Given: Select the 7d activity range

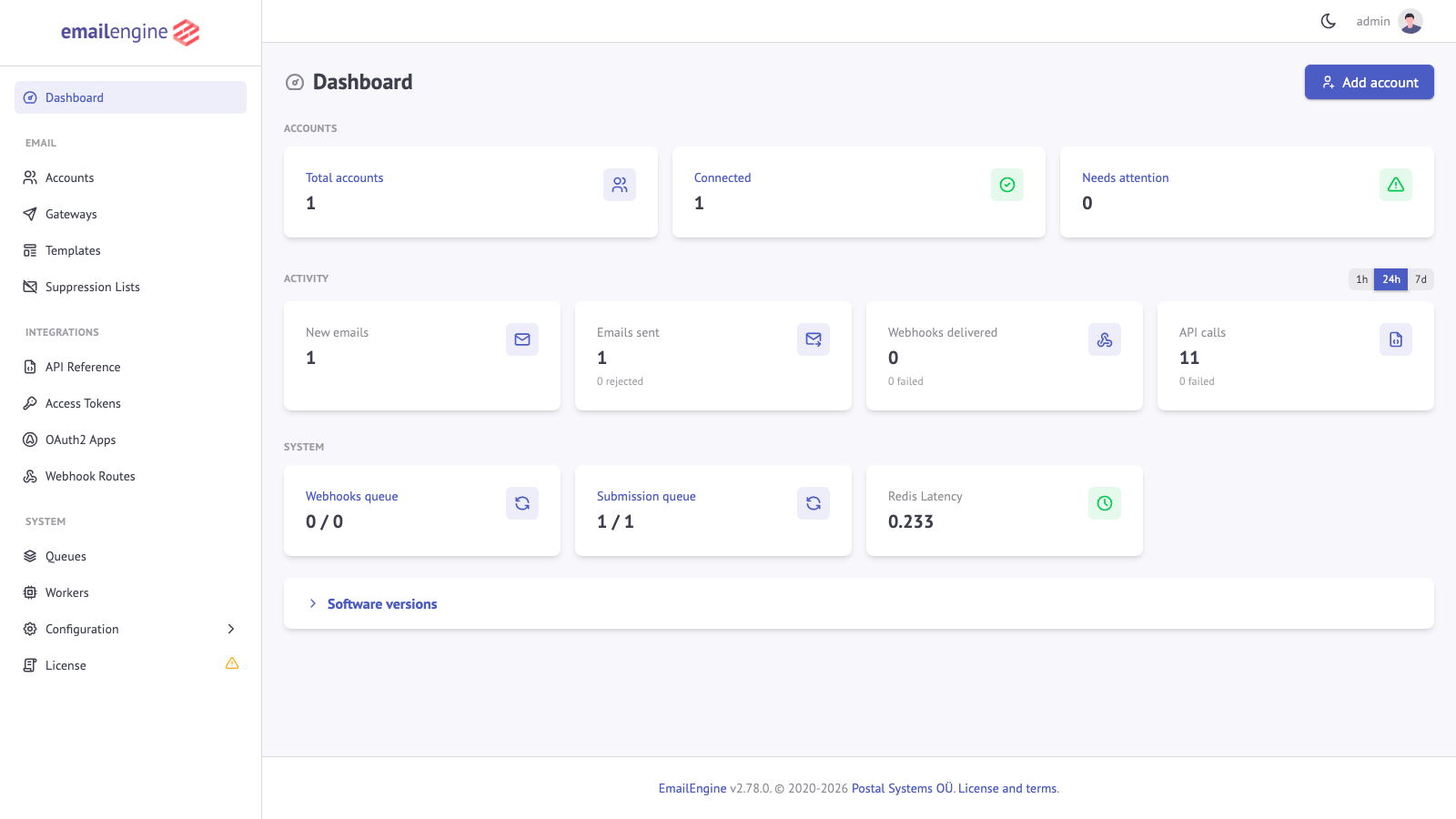Looking at the screenshot, I should (1421, 279).
